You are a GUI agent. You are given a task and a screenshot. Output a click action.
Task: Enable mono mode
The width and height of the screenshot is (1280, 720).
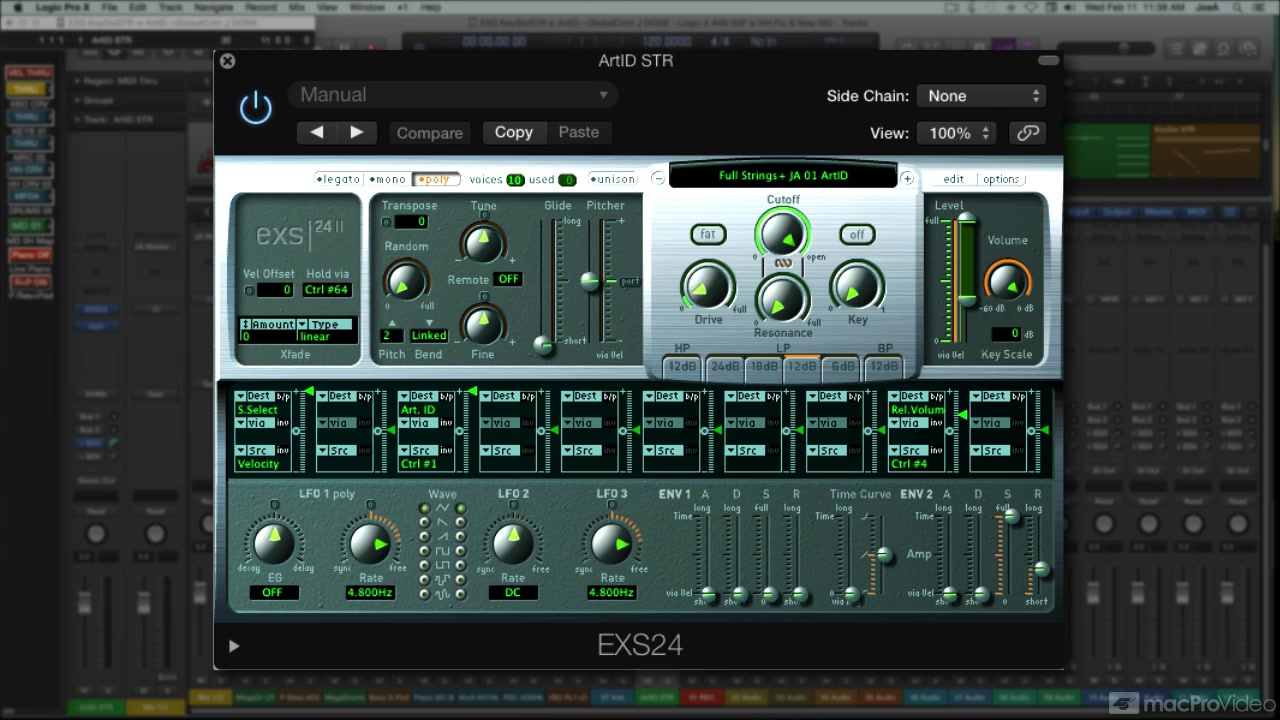click(x=387, y=180)
